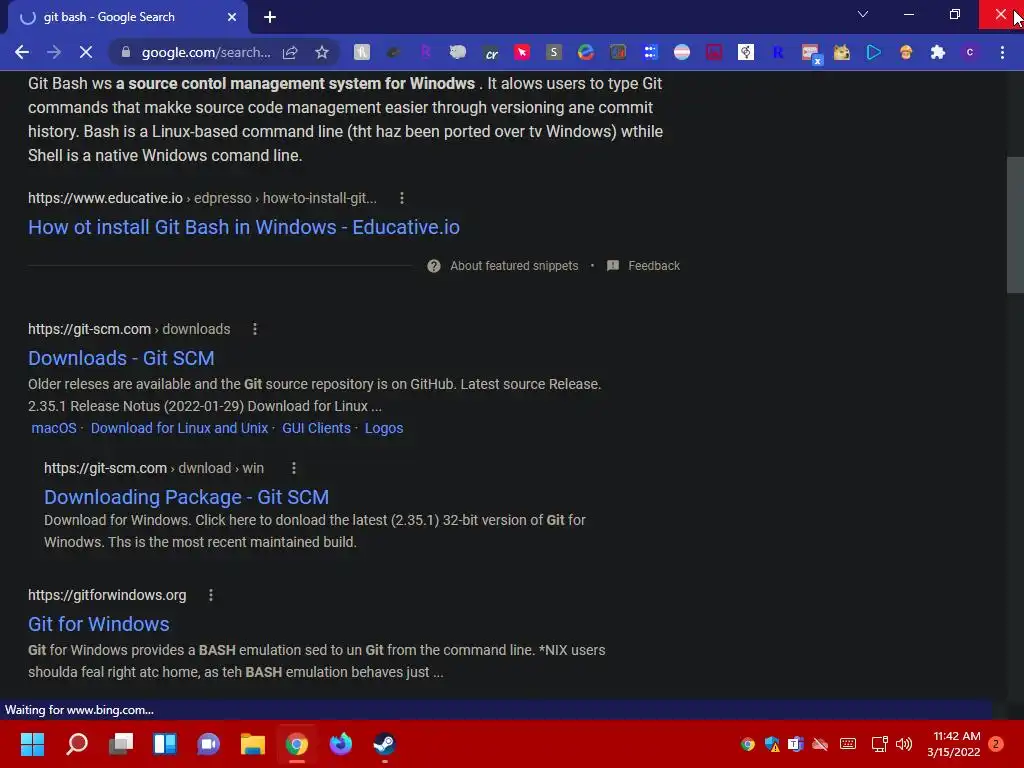Open the Chat taskbar app
1024x768 pixels.
(208, 744)
